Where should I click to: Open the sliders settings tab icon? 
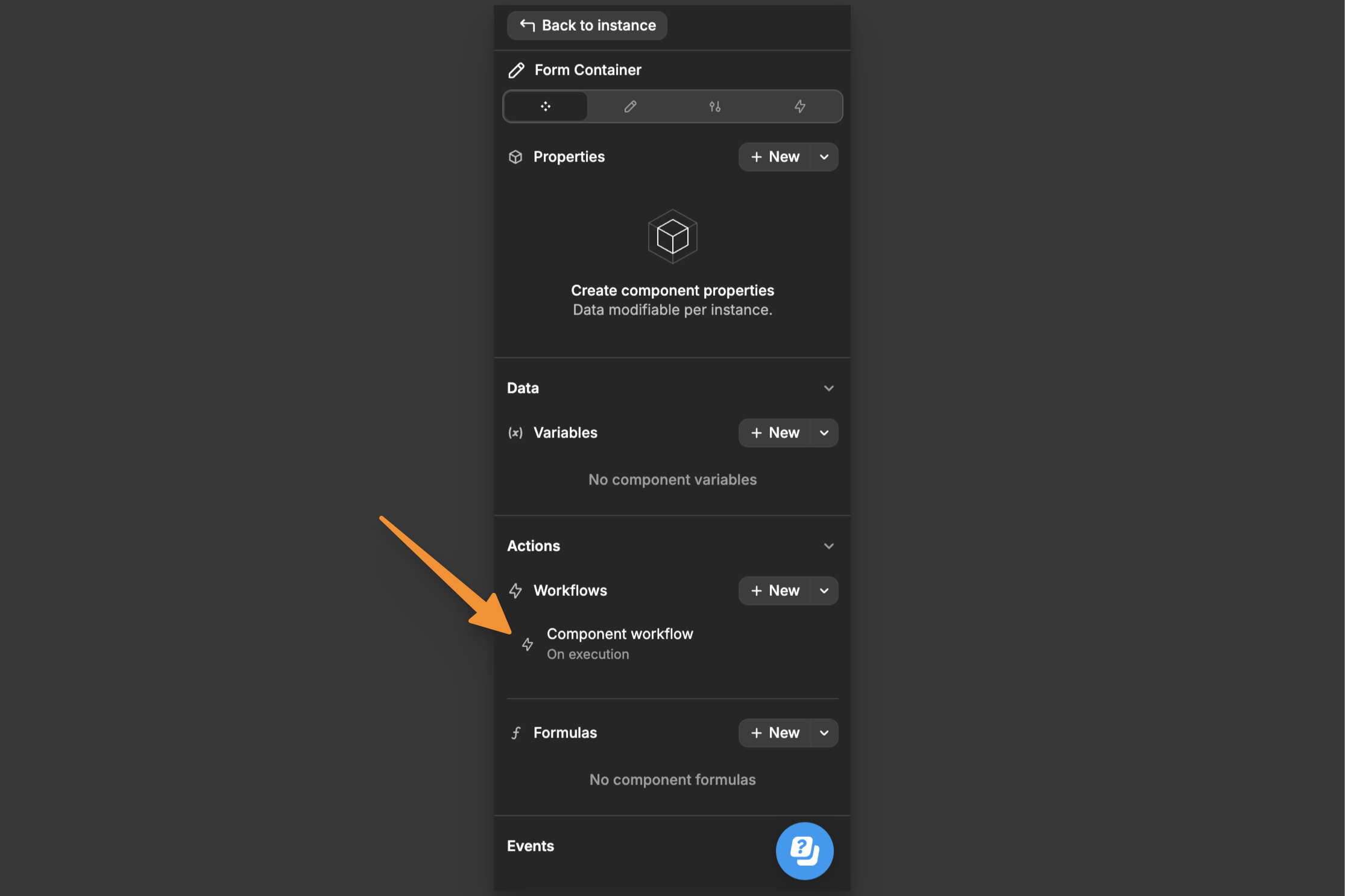click(715, 106)
